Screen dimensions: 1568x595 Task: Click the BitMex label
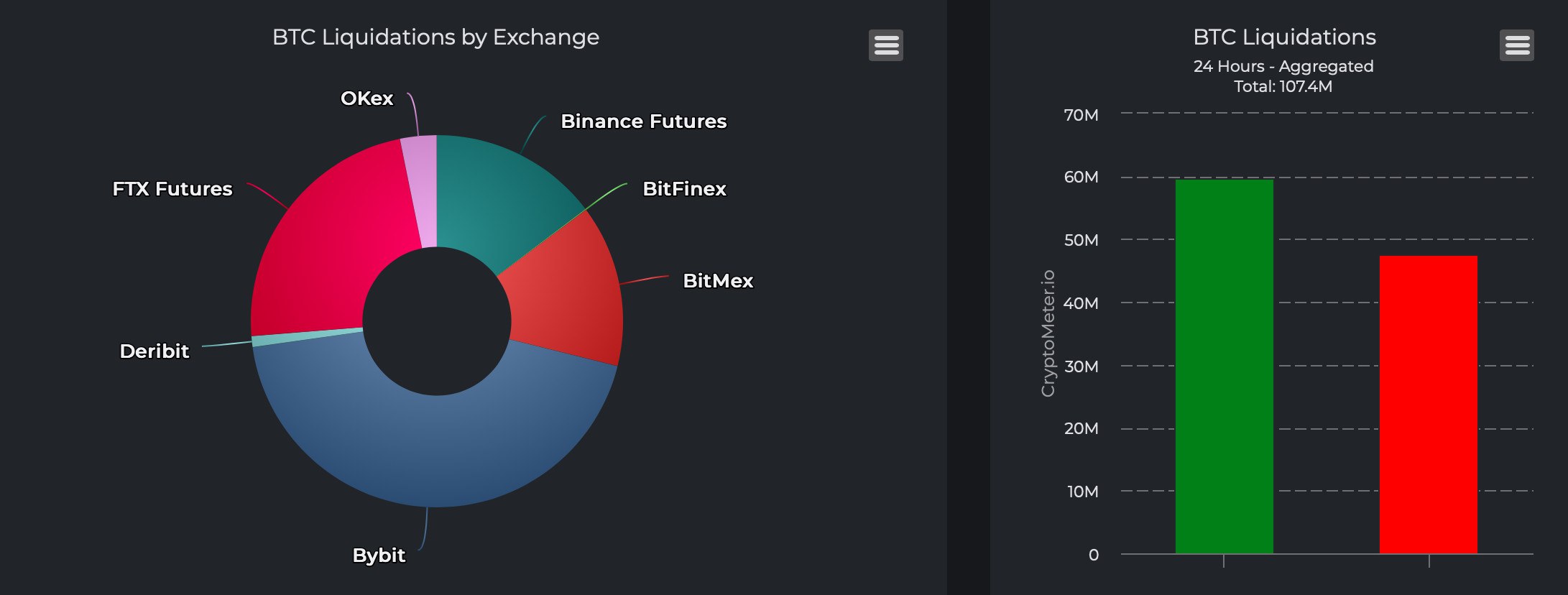point(718,281)
